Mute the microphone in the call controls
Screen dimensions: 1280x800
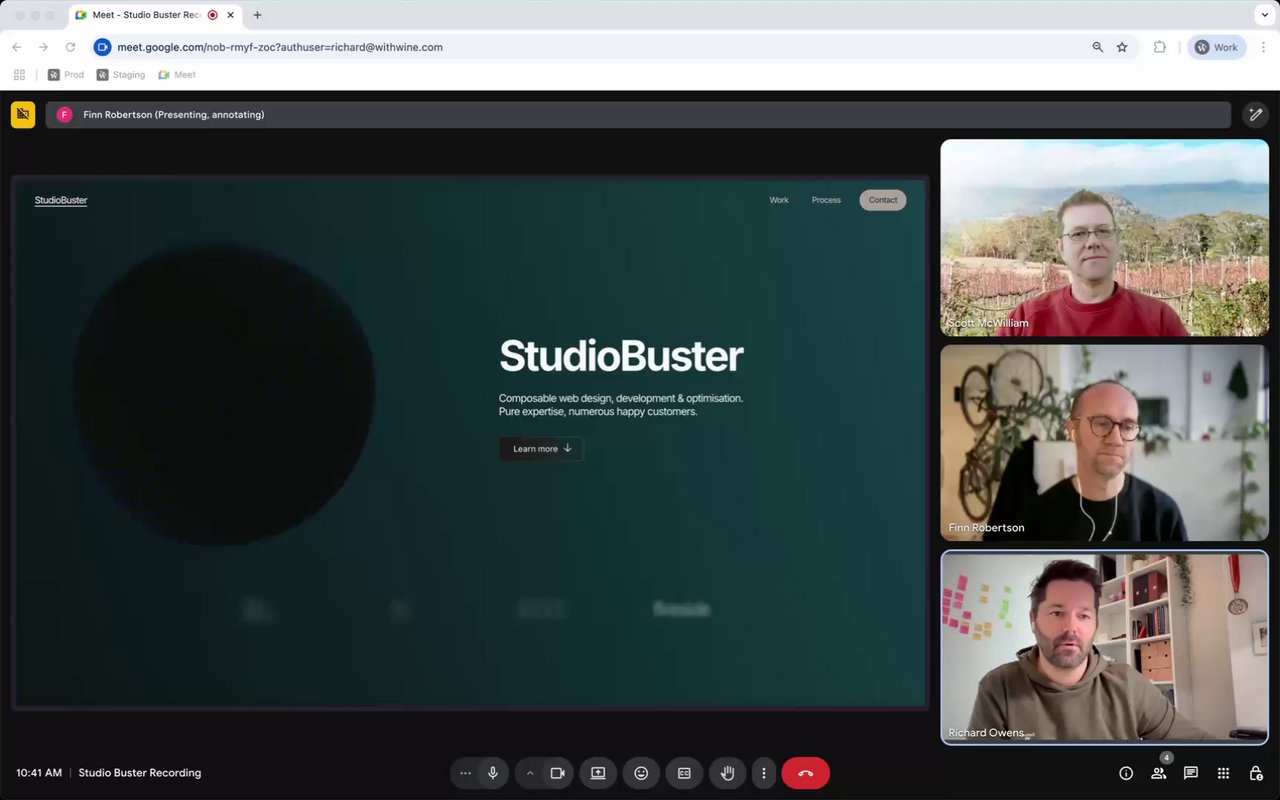point(493,773)
